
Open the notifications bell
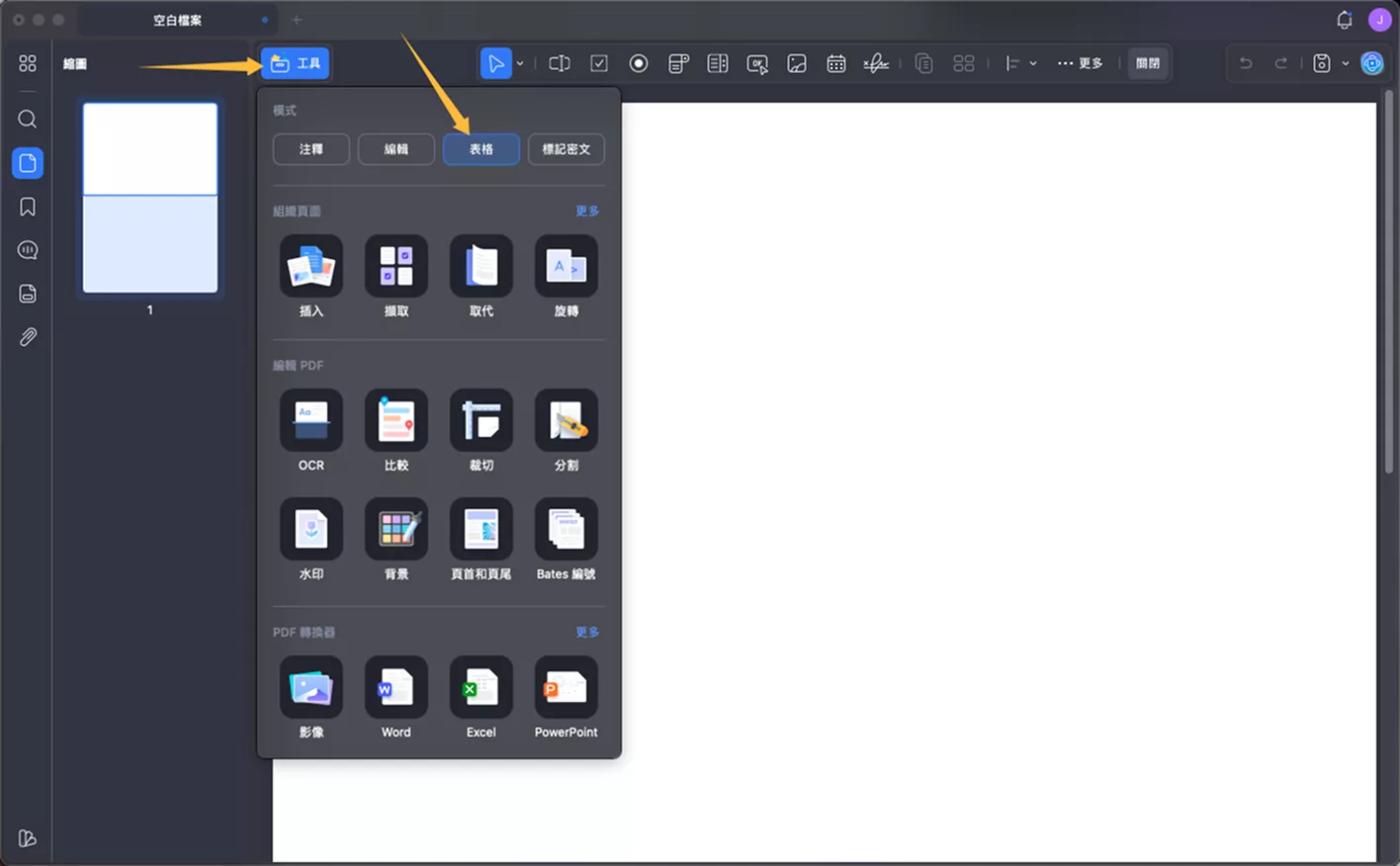coord(1345,20)
